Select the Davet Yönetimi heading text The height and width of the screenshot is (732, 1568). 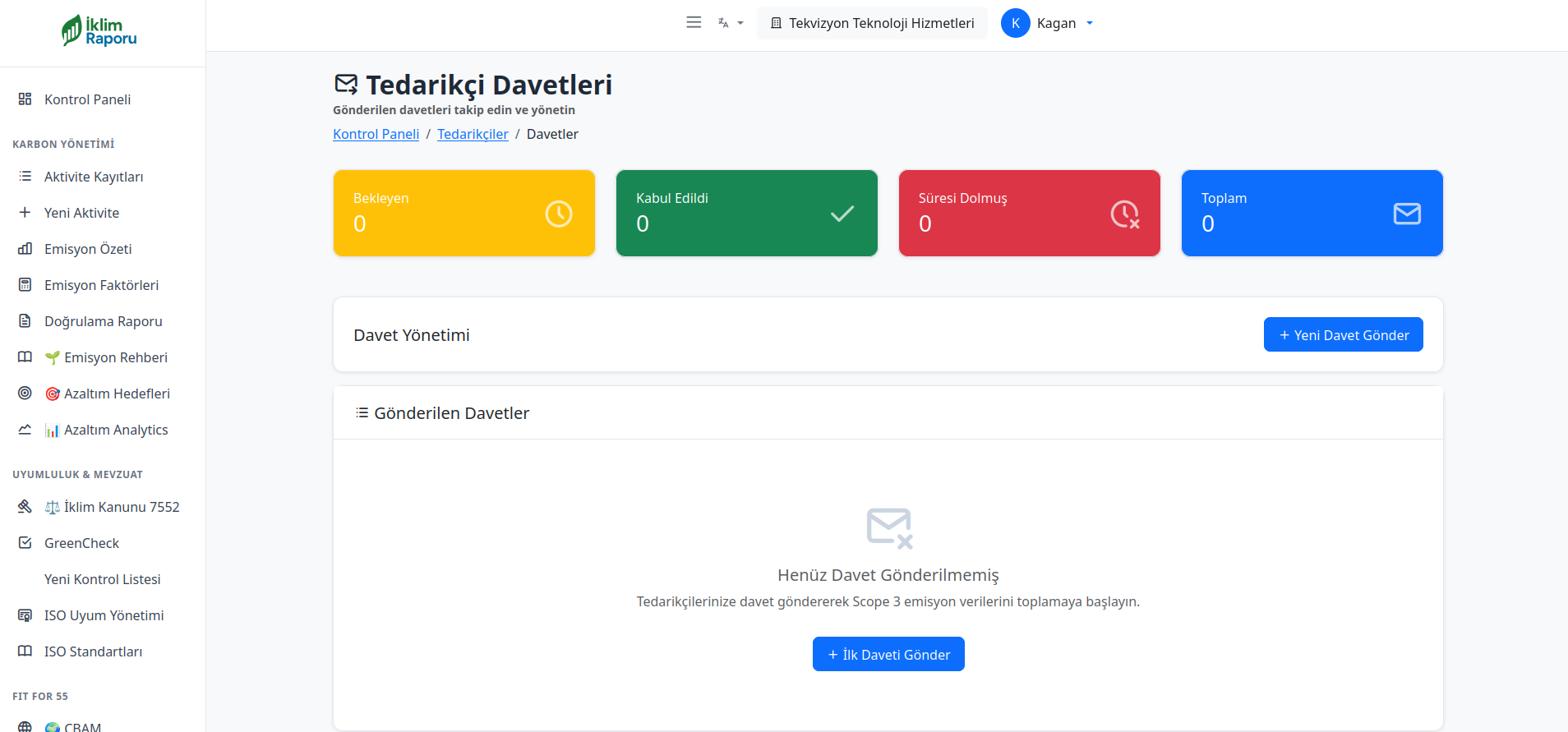pyautogui.click(x=412, y=335)
